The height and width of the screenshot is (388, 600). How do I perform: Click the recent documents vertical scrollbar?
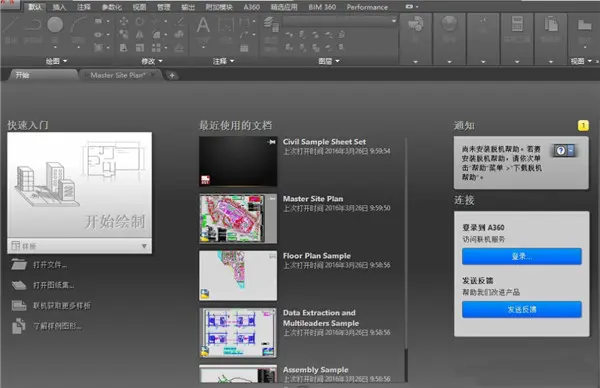pyautogui.click(x=406, y=260)
